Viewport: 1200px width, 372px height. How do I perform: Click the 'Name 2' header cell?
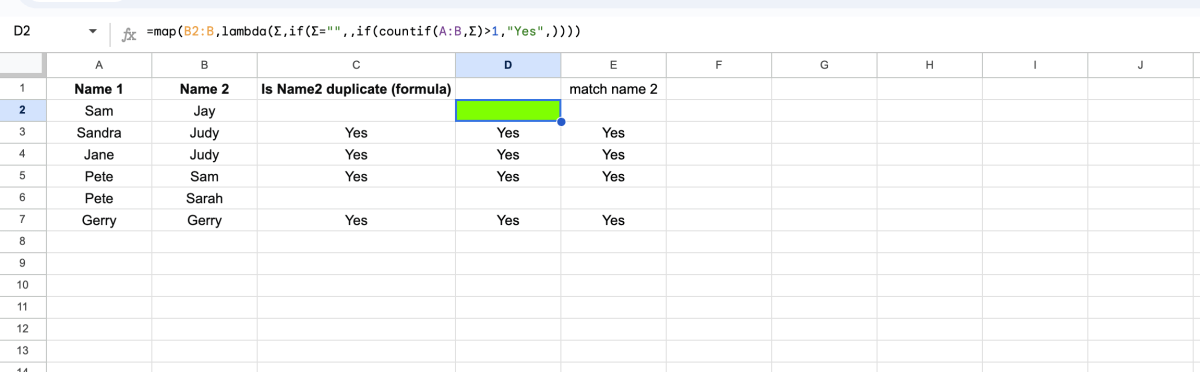coord(204,89)
